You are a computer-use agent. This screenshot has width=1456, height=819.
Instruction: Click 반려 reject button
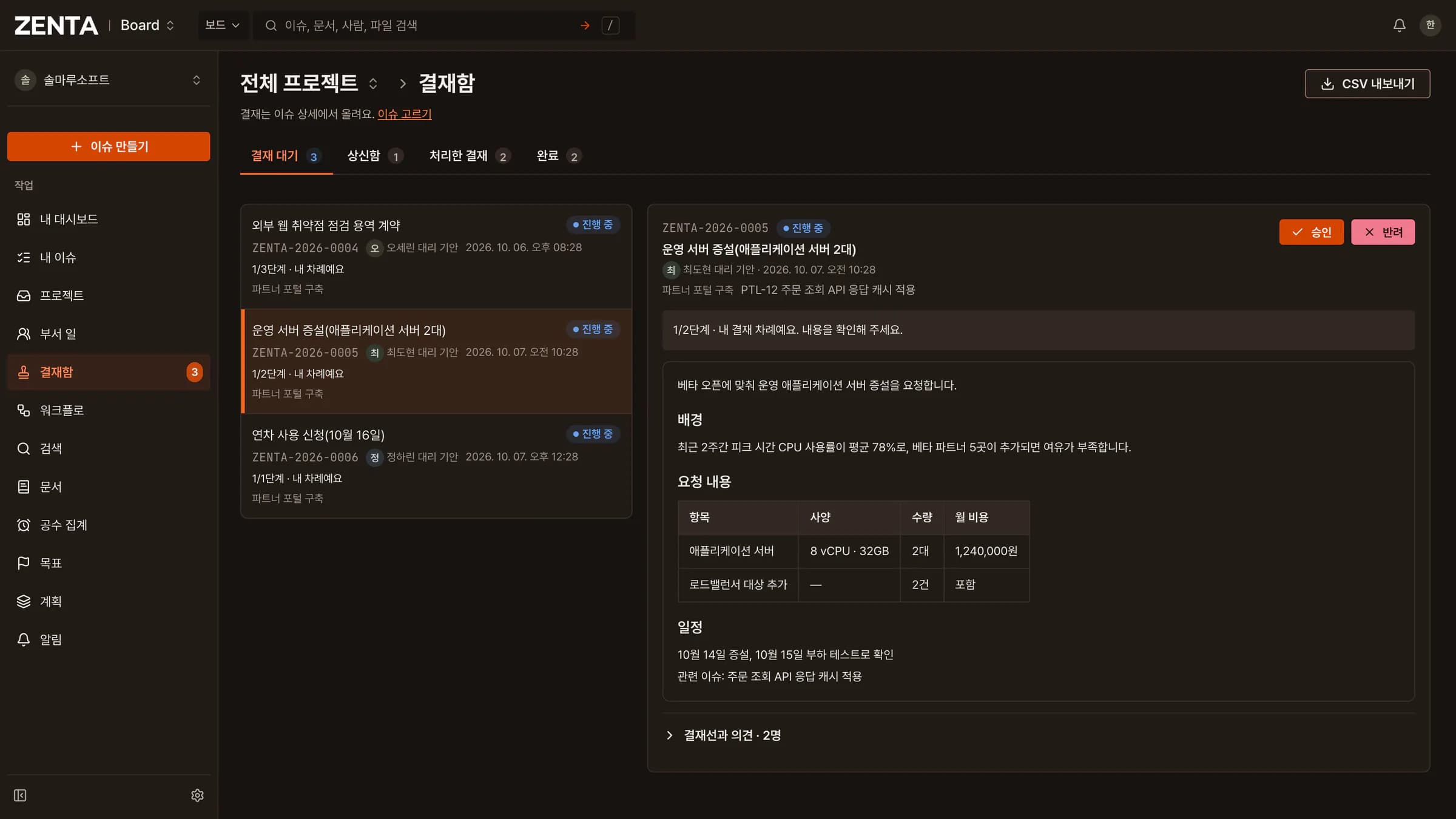point(1383,232)
